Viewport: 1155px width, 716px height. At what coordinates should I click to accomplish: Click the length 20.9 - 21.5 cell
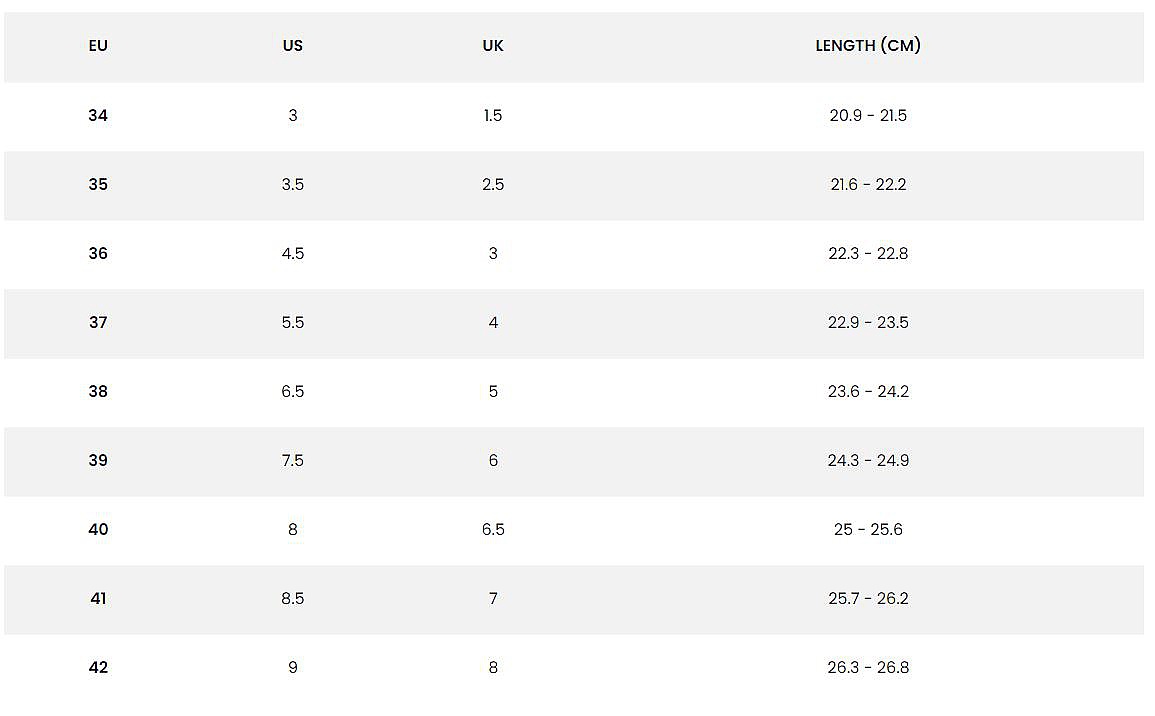click(x=868, y=116)
